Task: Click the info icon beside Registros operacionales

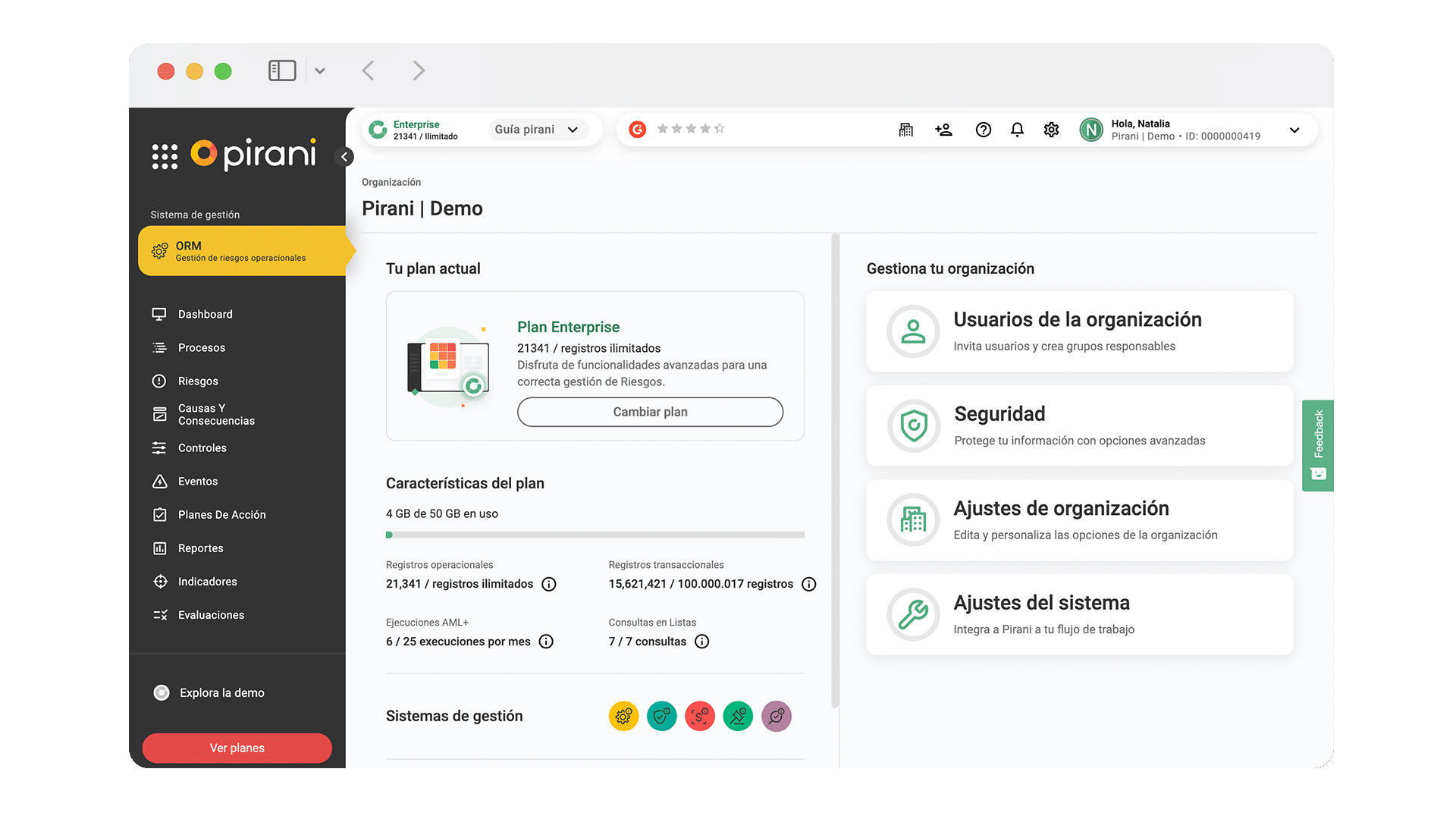Action: (x=549, y=584)
